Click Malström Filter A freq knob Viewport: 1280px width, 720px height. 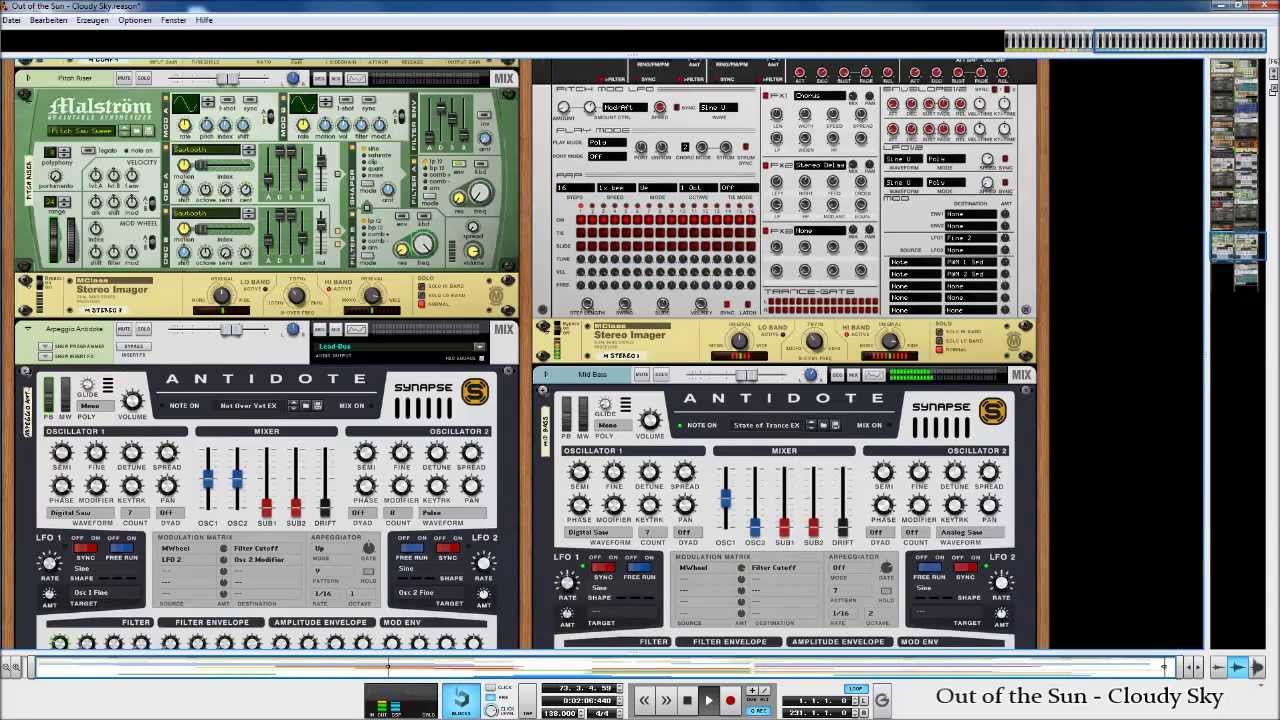coord(479,194)
